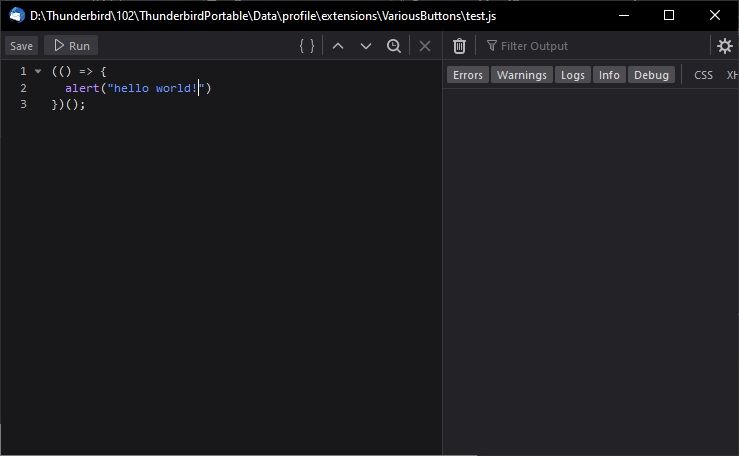This screenshot has height=456, width=739.
Task: Collapse code fold arrow on line 1
Action: click(x=38, y=72)
